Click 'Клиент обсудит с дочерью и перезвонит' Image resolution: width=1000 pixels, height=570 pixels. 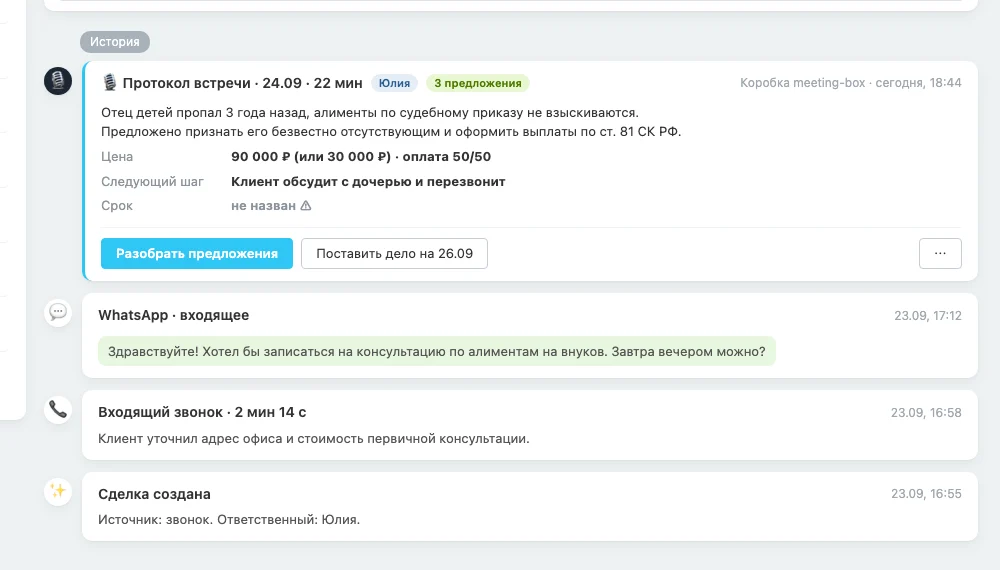(x=368, y=181)
